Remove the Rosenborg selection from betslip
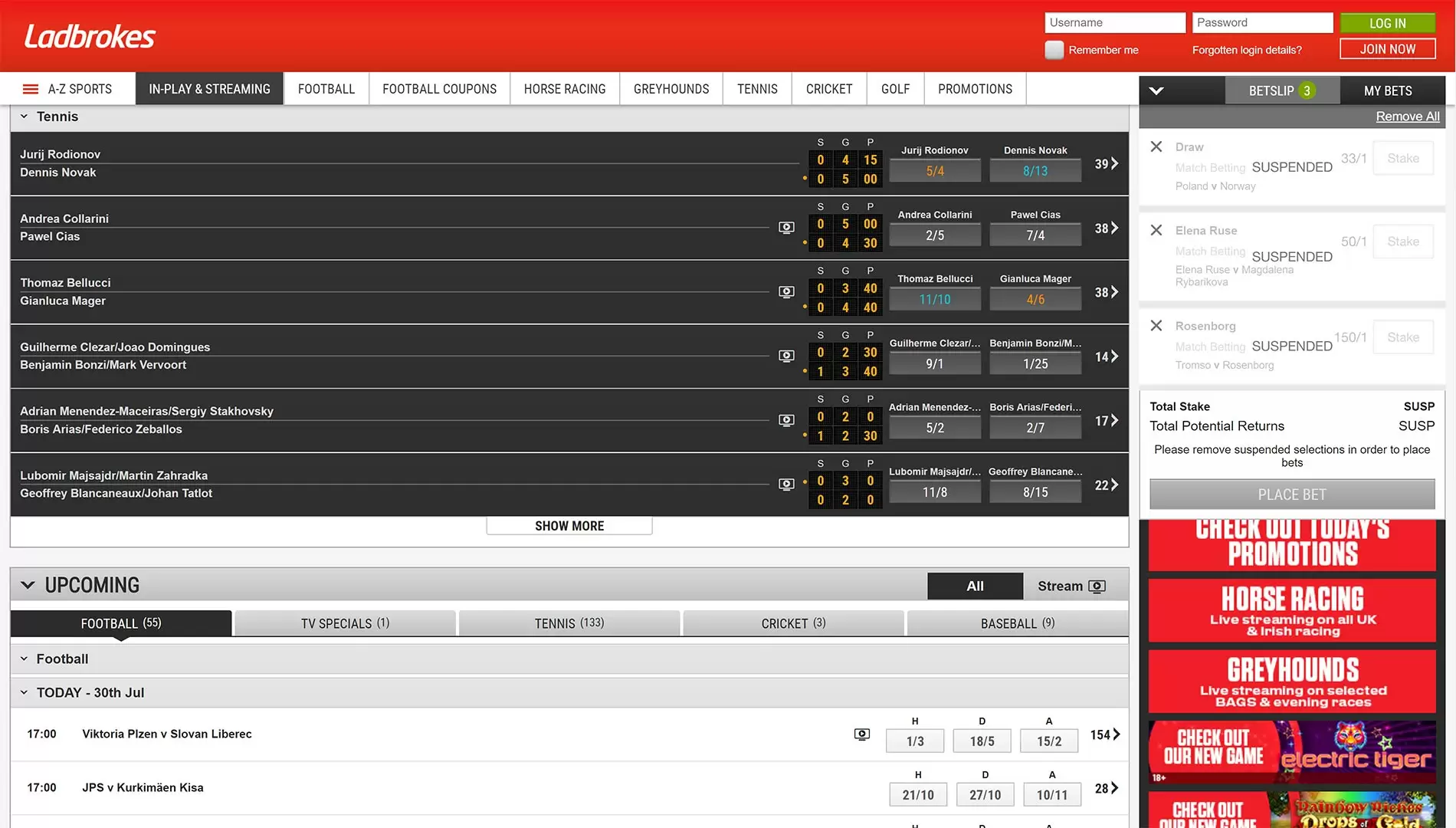This screenshot has height=828, width=1456. point(1156,326)
